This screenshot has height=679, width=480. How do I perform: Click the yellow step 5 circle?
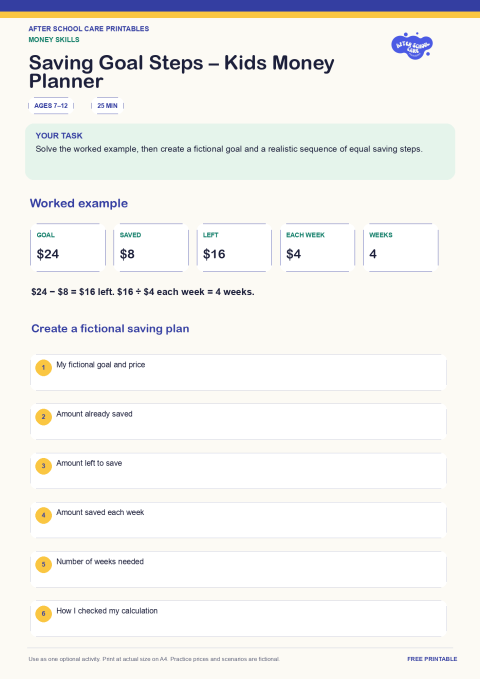(x=43, y=564)
